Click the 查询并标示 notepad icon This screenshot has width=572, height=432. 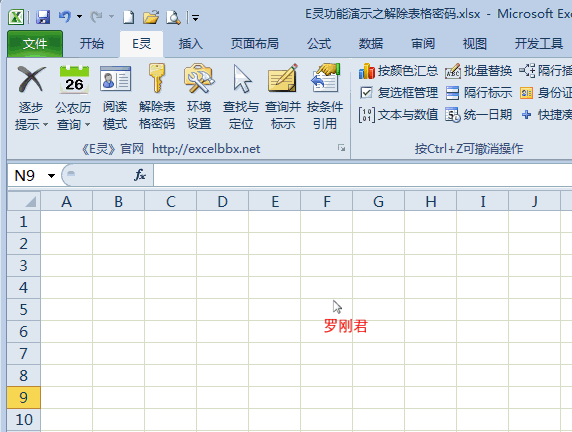283,78
